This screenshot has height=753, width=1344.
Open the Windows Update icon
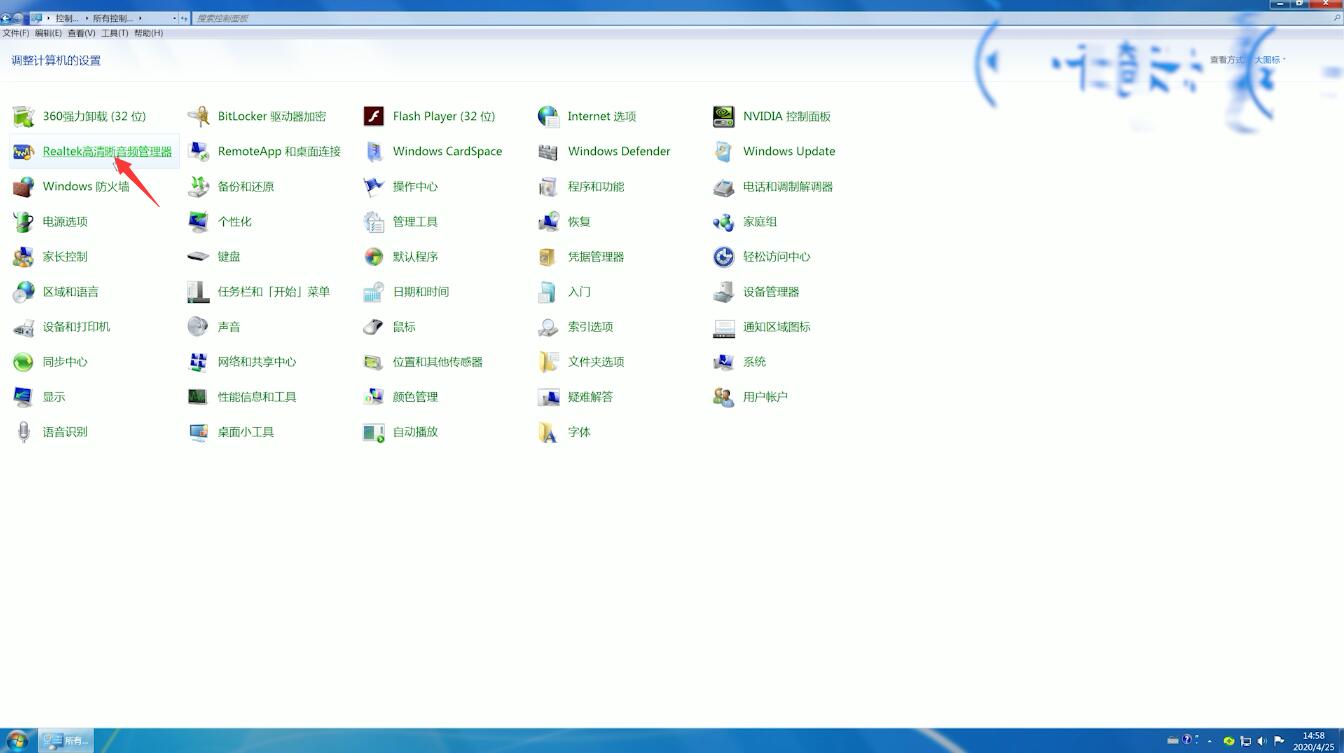[724, 152]
